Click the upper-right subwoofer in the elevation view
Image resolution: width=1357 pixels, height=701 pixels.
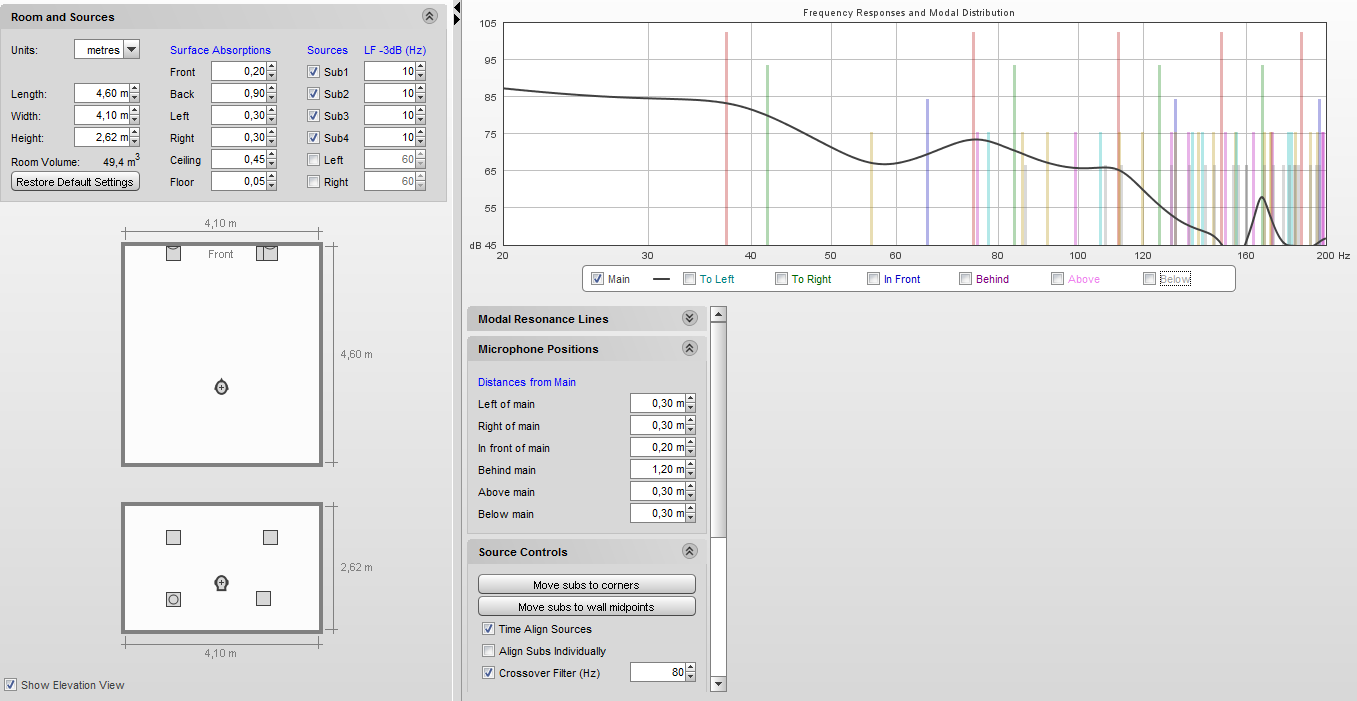pyautogui.click(x=270, y=537)
